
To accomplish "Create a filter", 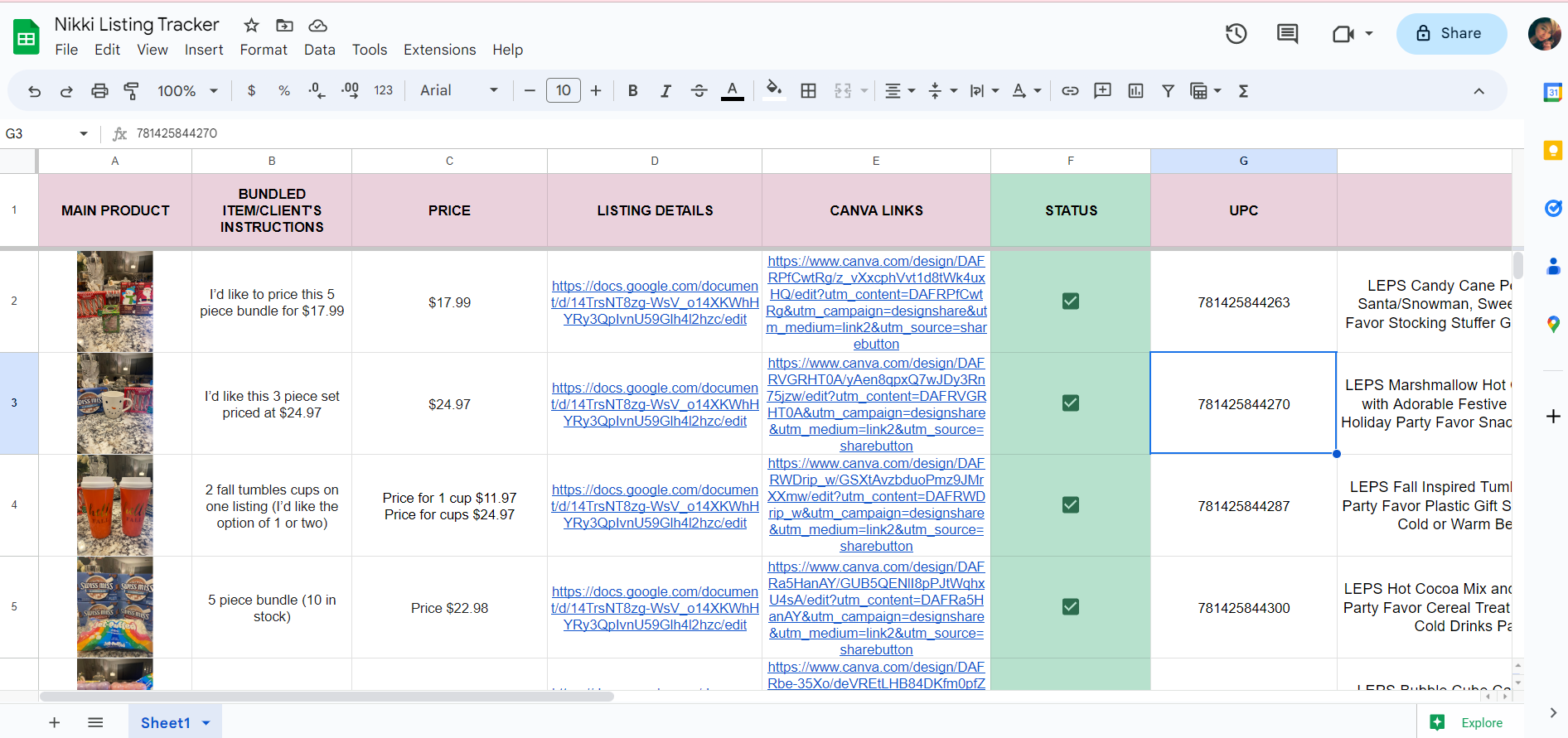I will click(1168, 91).
